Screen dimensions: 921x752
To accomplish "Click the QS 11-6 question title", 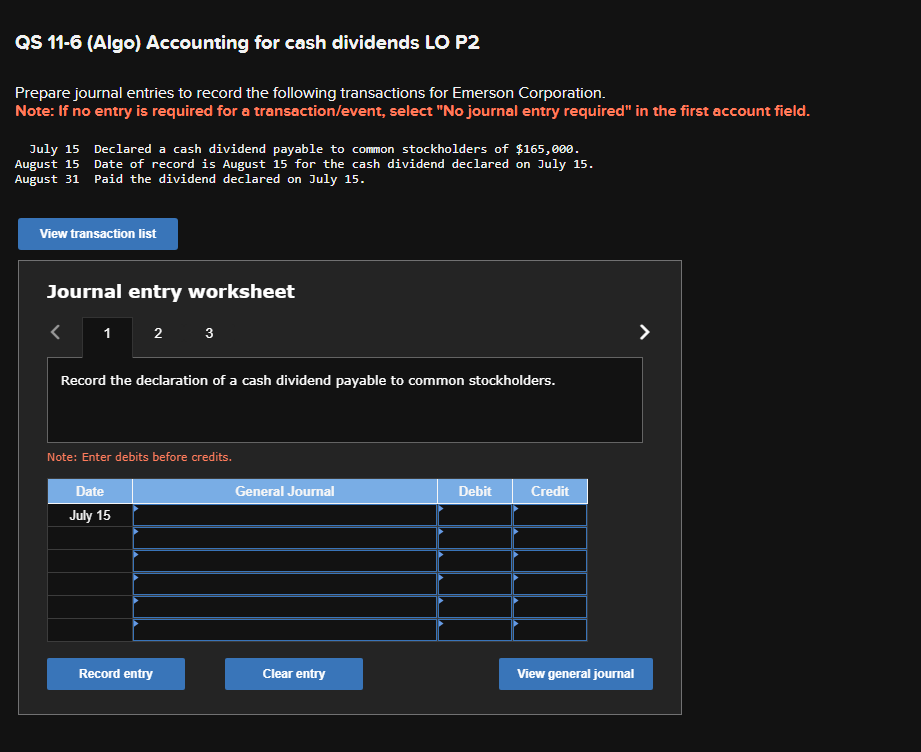I will pyautogui.click(x=247, y=42).
